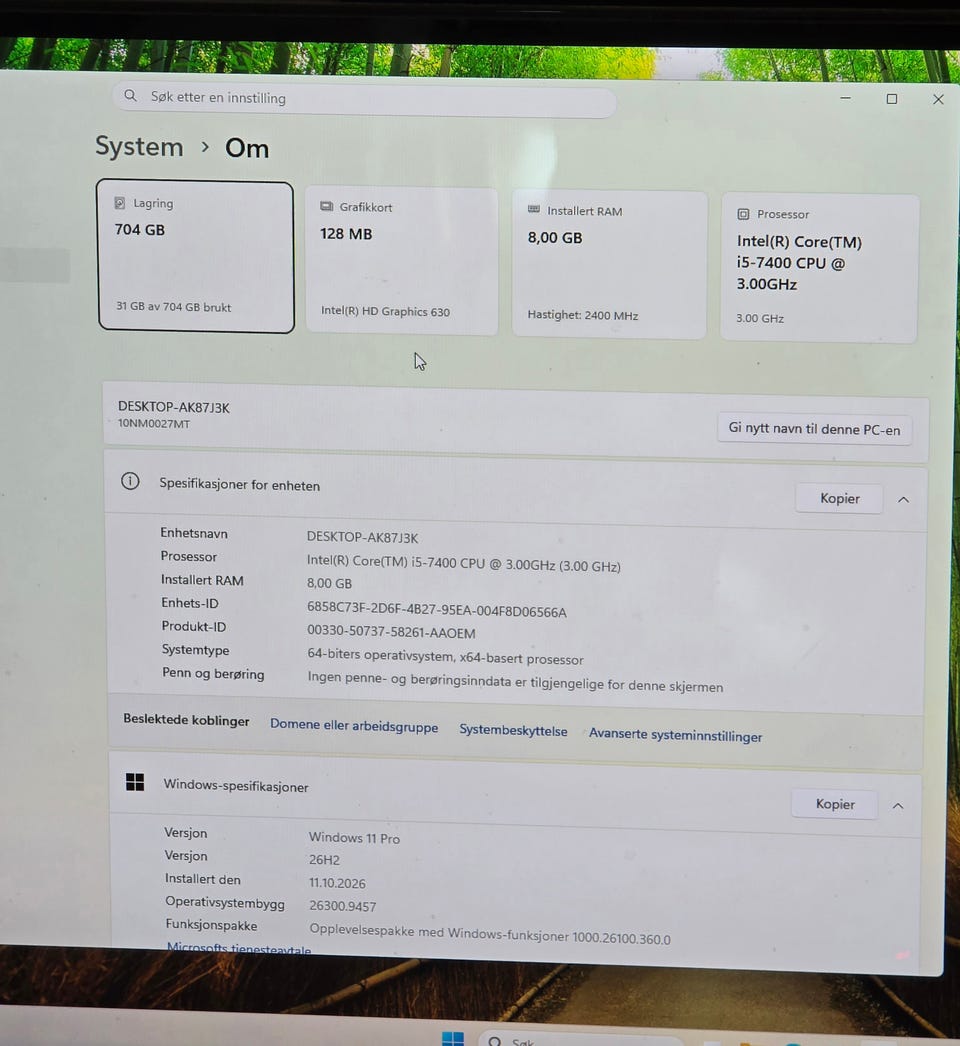This screenshot has width=960, height=1046.
Task: Open Microsofts tjenesteavtale link
Action: 239,949
